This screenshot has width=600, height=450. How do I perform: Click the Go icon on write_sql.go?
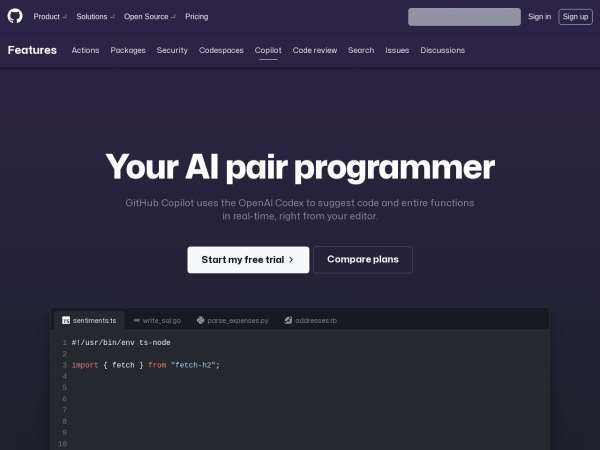coord(137,320)
